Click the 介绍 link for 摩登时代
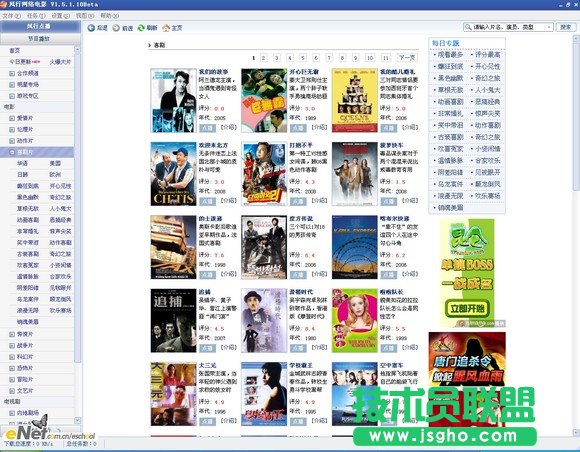This screenshot has width=580, height=452. tap(319, 347)
